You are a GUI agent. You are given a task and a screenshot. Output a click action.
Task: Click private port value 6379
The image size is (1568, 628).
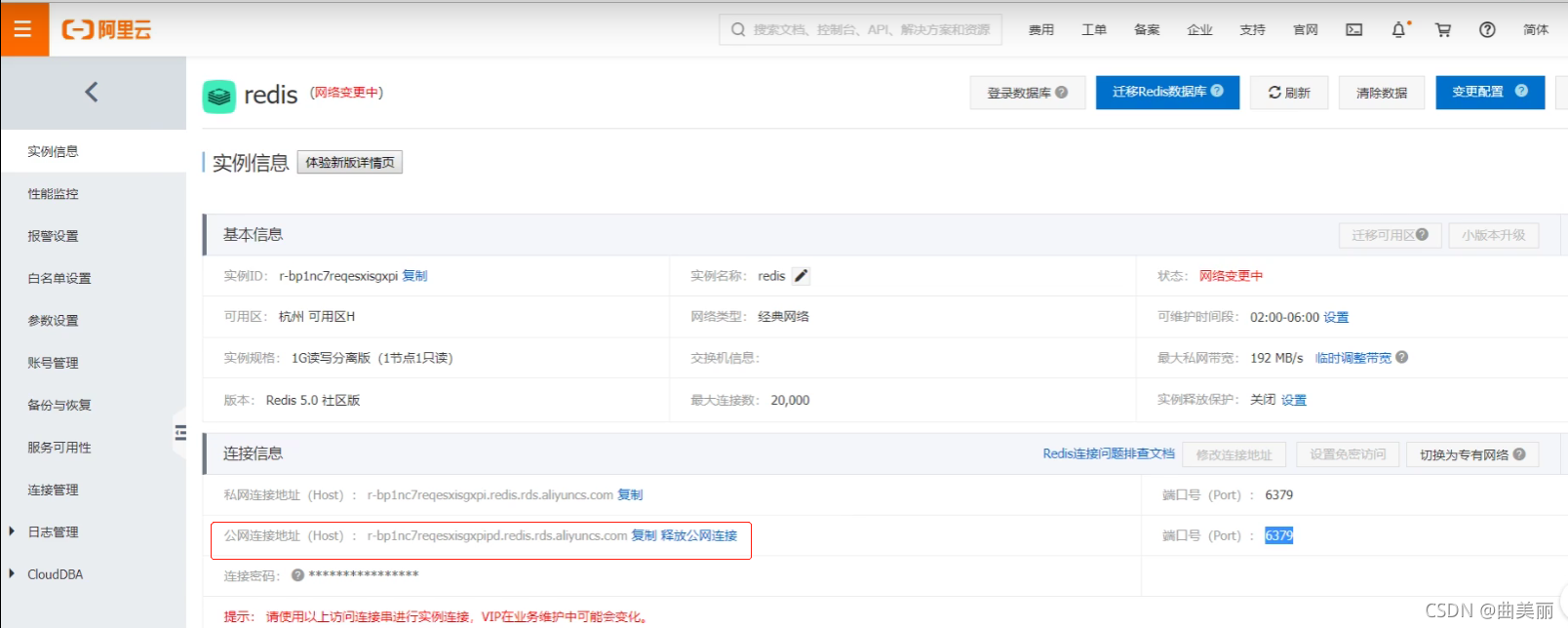point(1278,495)
